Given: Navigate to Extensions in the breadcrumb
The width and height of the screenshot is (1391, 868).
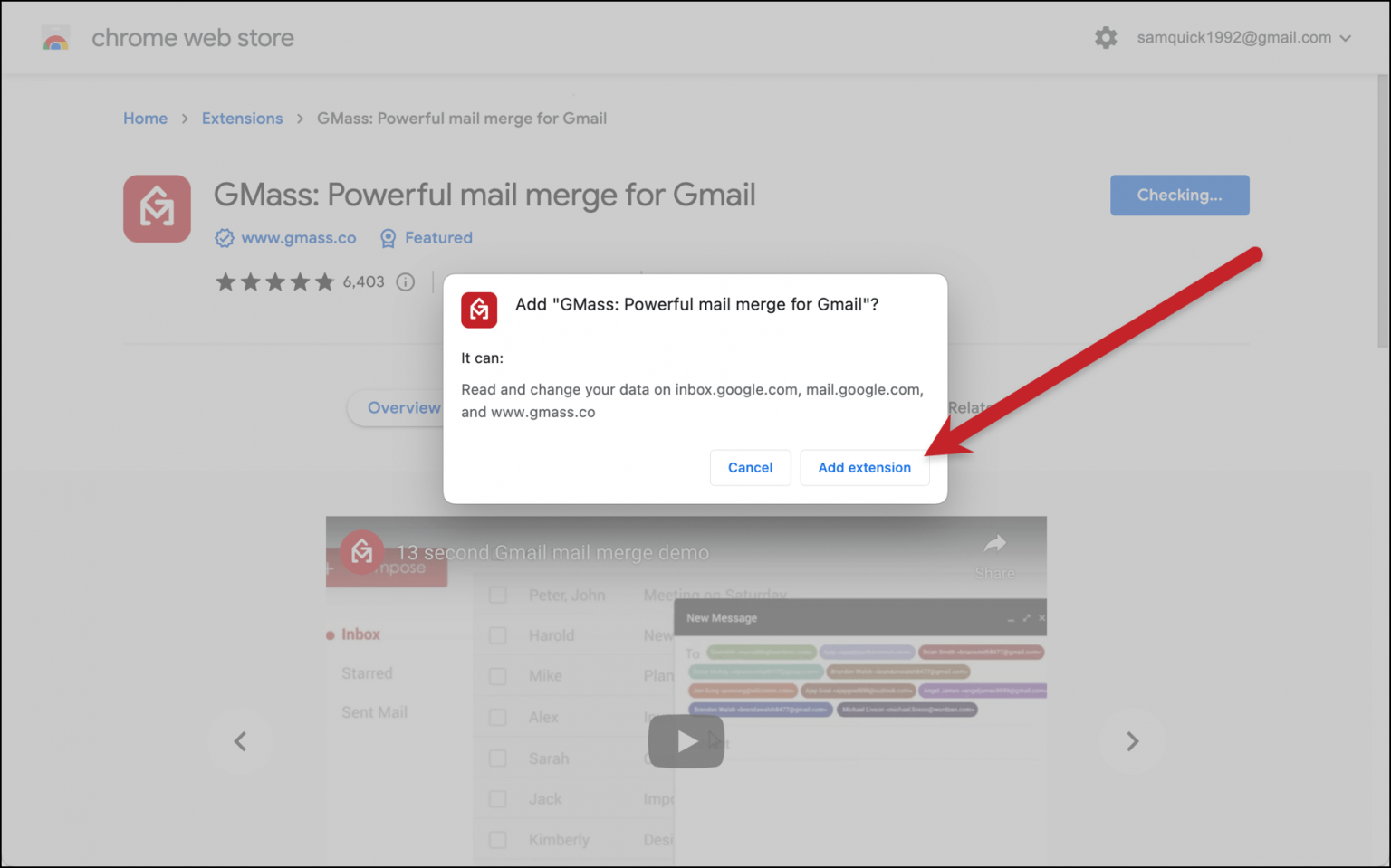Looking at the screenshot, I should coord(242,119).
